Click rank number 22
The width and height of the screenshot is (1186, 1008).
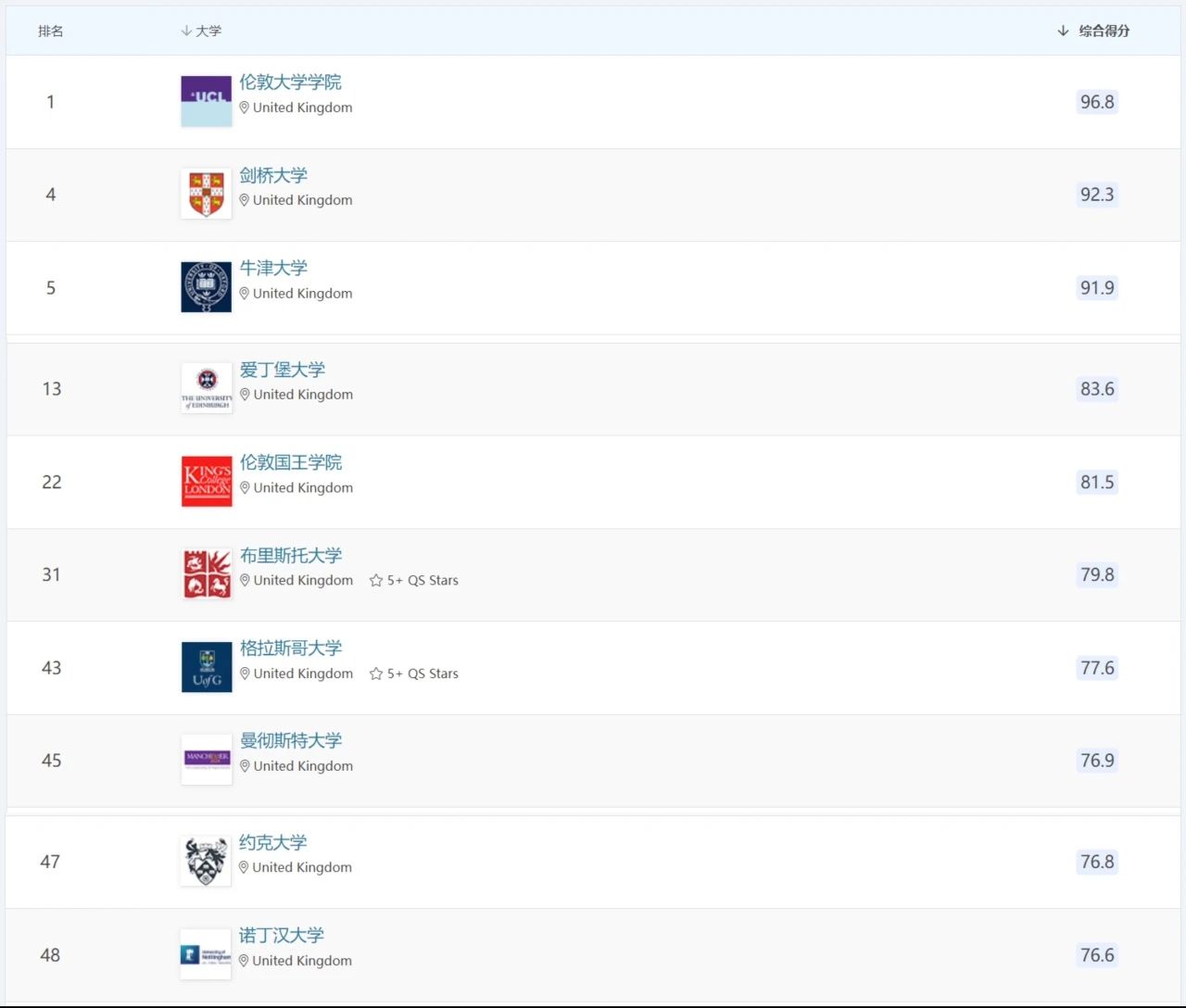pos(52,482)
